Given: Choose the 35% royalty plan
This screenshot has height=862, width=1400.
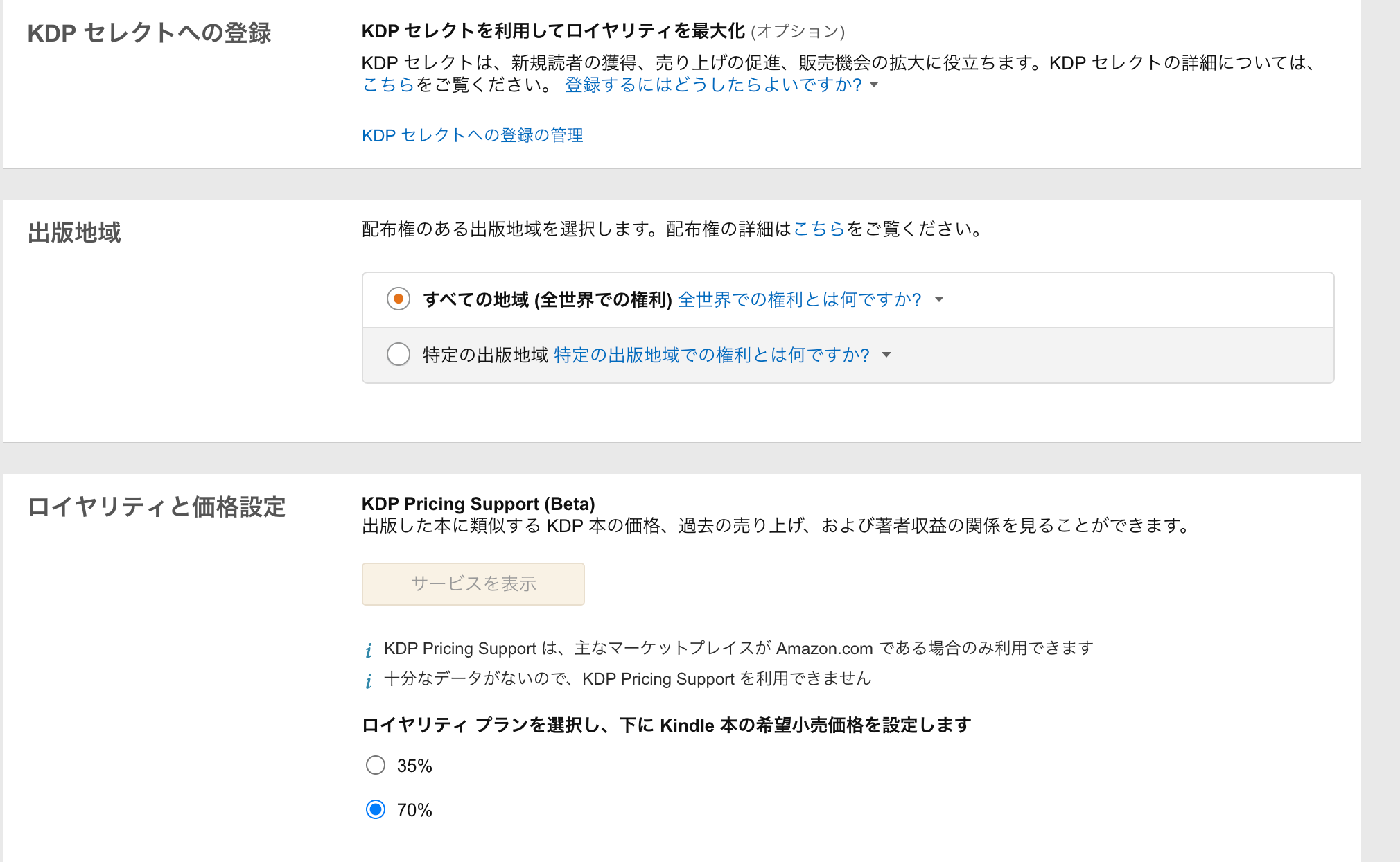Looking at the screenshot, I should click(376, 765).
